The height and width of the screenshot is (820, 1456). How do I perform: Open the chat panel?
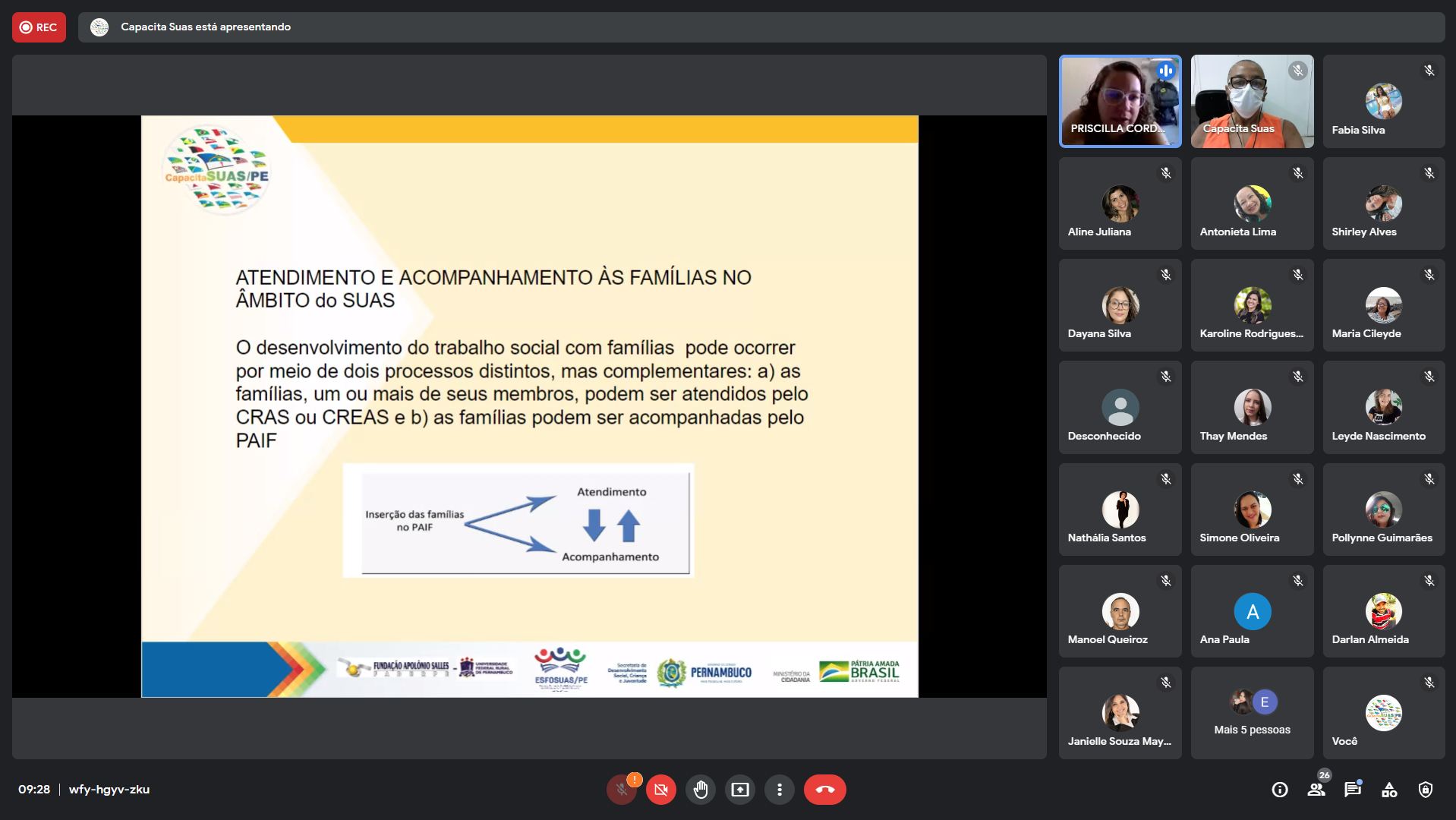tap(1353, 790)
